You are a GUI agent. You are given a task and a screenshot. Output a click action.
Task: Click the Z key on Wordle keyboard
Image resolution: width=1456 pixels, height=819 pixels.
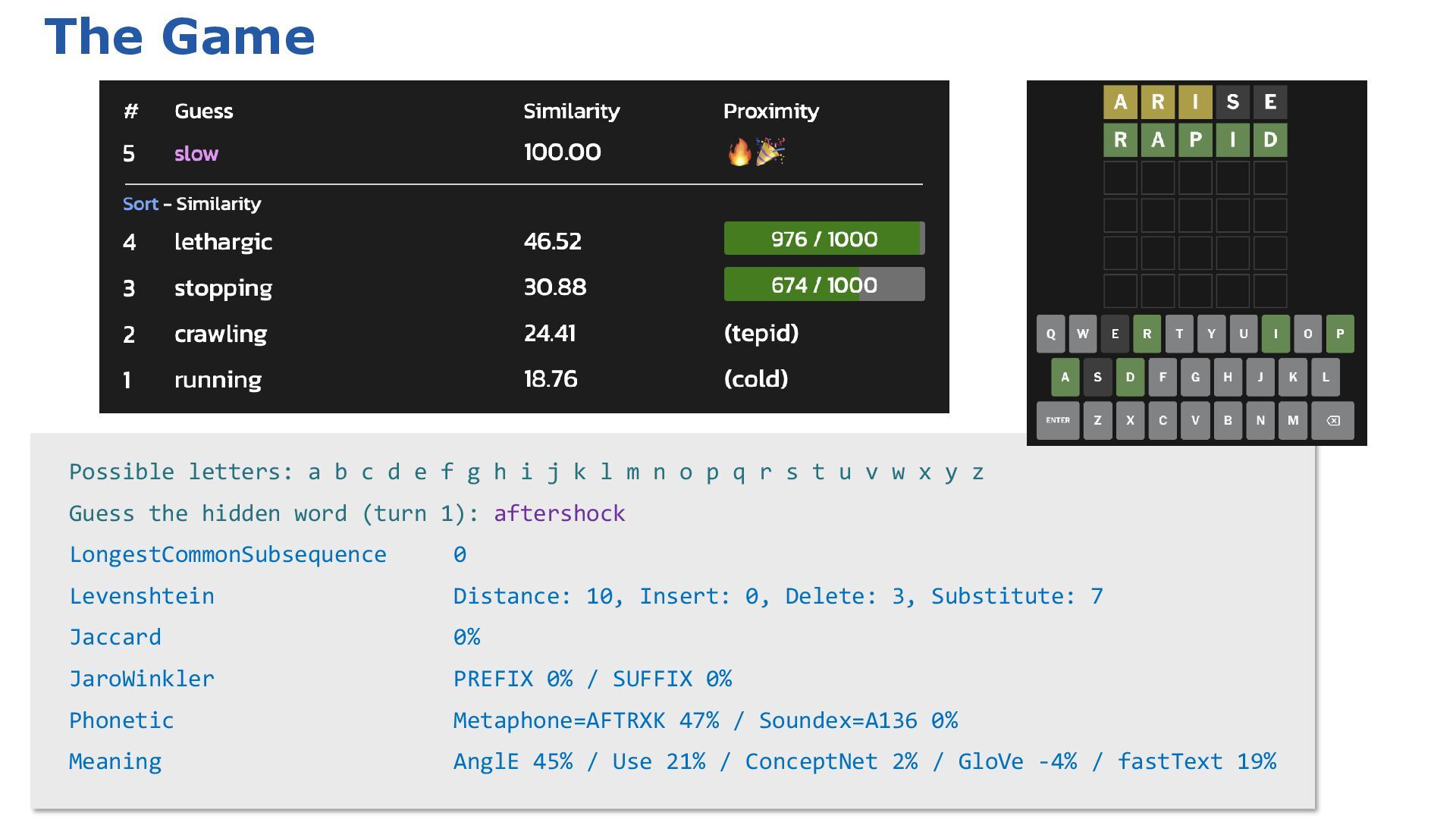1097,420
